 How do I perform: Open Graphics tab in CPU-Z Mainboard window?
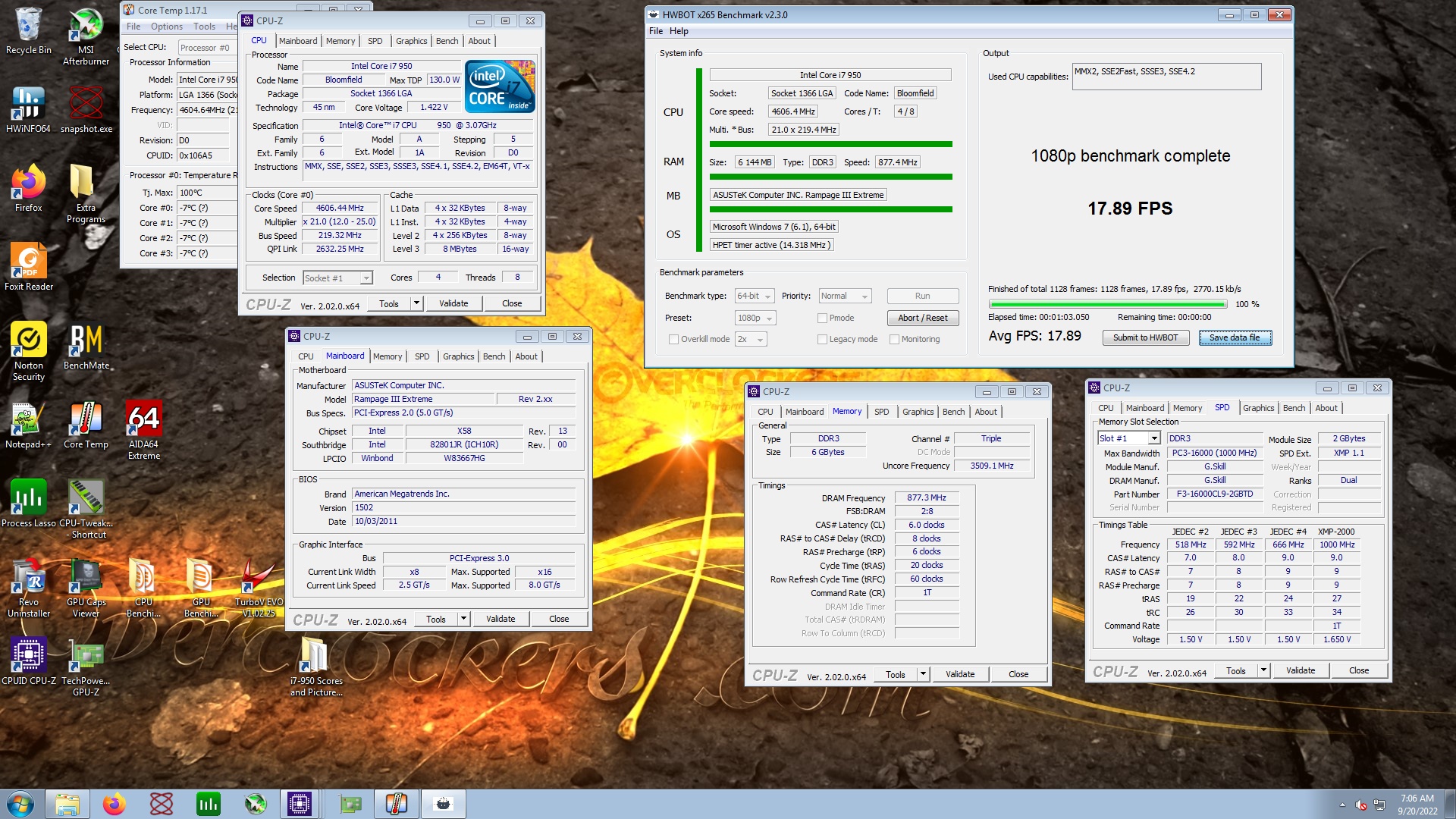[x=458, y=356]
